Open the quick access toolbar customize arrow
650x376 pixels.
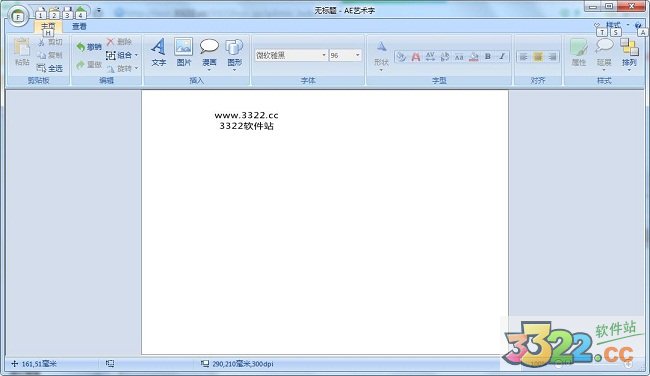coord(99,10)
